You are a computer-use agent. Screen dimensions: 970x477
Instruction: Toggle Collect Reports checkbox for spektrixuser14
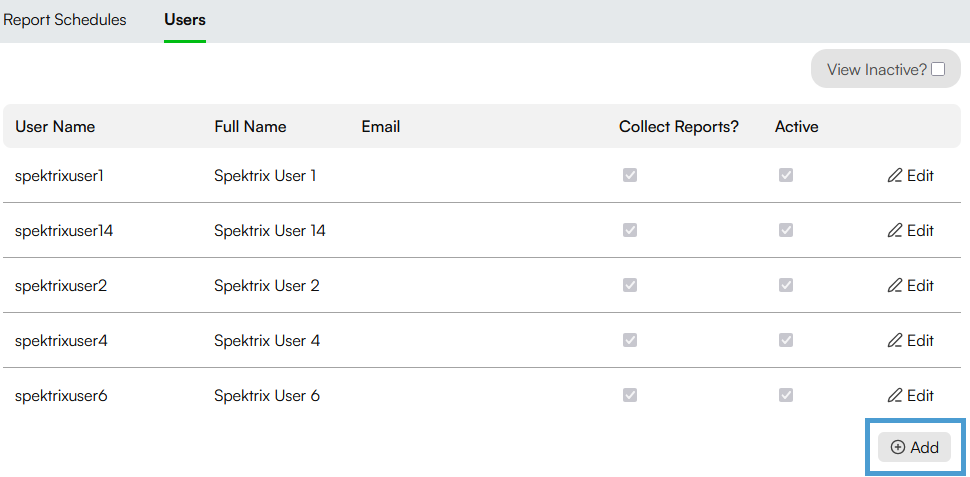pos(630,230)
